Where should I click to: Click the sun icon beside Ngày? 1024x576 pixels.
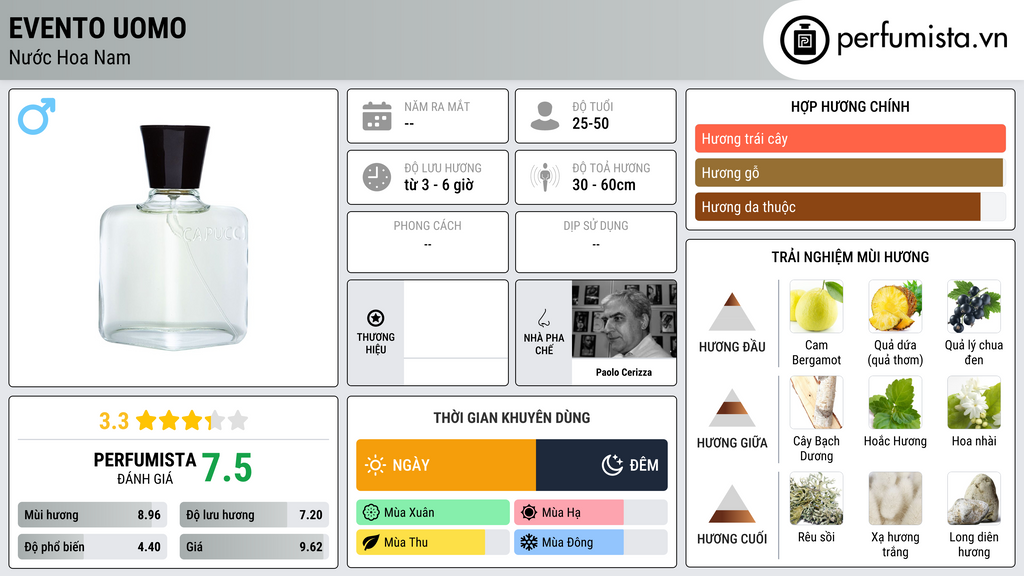pyautogui.click(x=376, y=465)
